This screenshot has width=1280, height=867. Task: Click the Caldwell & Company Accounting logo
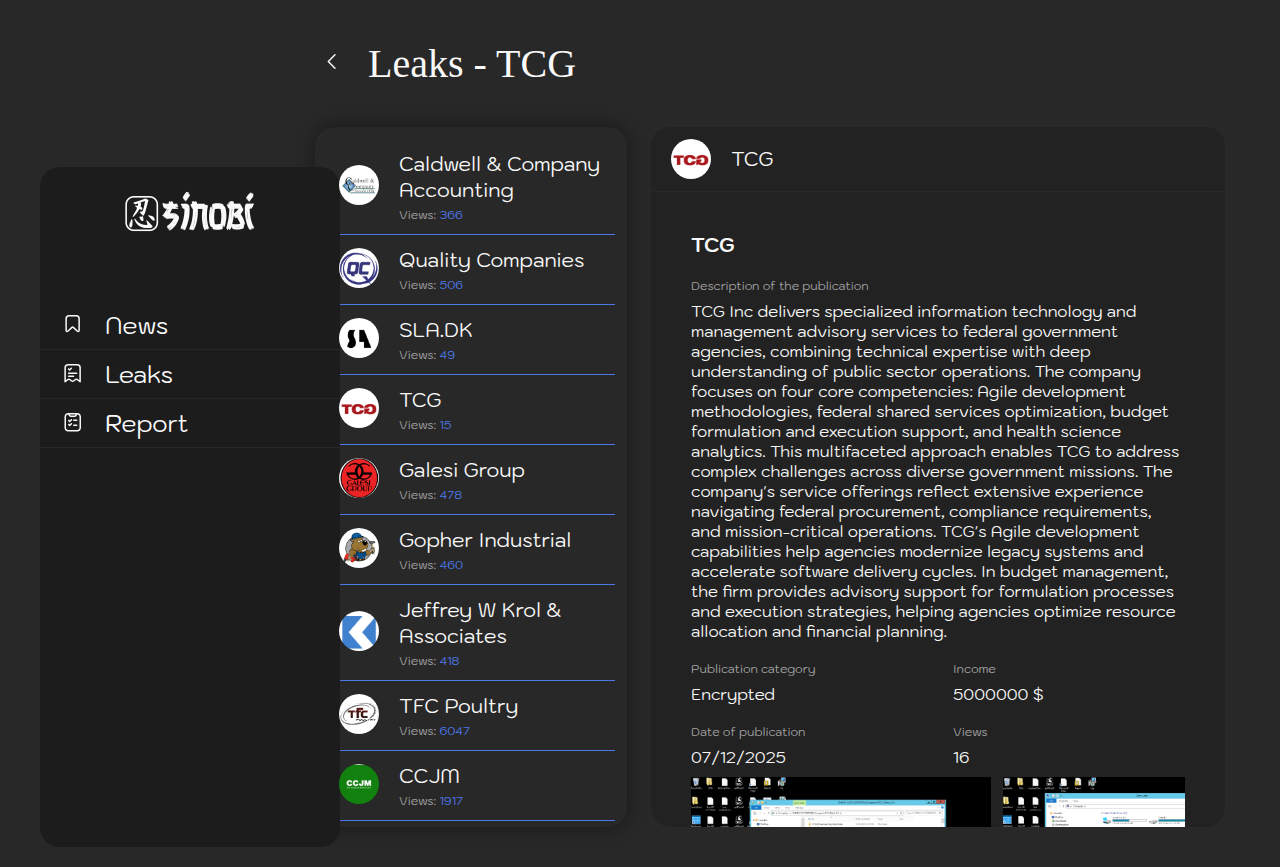click(x=359, y=185)
